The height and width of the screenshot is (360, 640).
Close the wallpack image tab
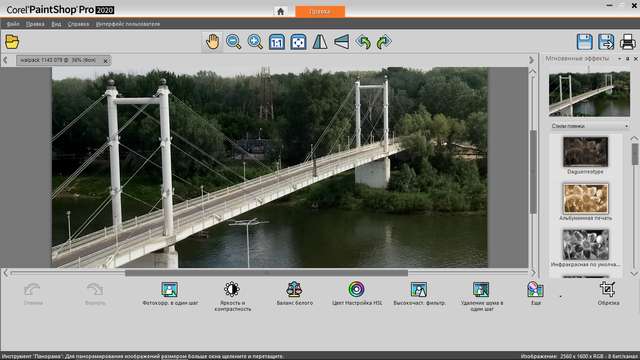(105, 60)
